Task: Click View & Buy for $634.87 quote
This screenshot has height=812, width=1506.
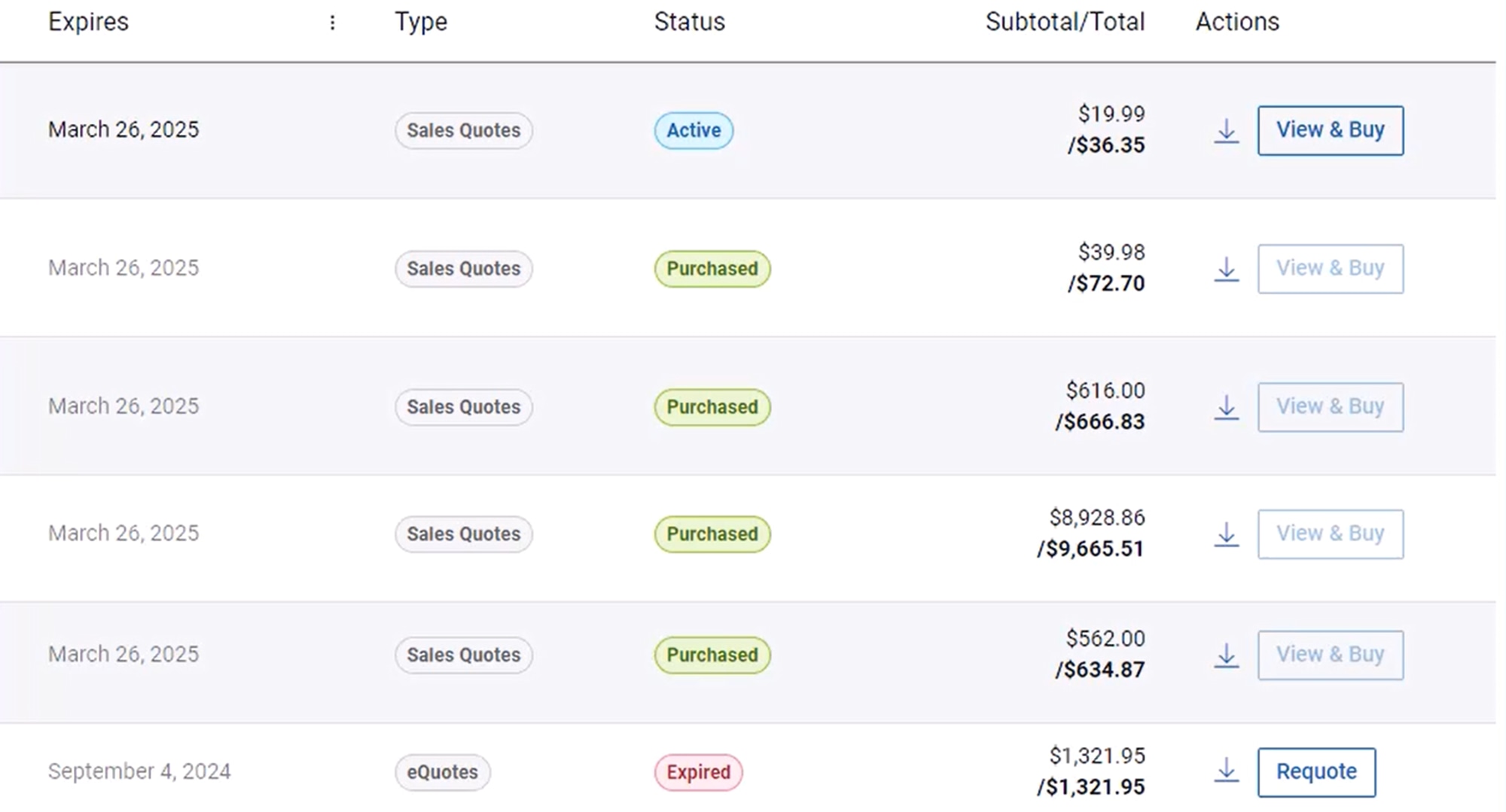Action: click(x=1331, y=655)
